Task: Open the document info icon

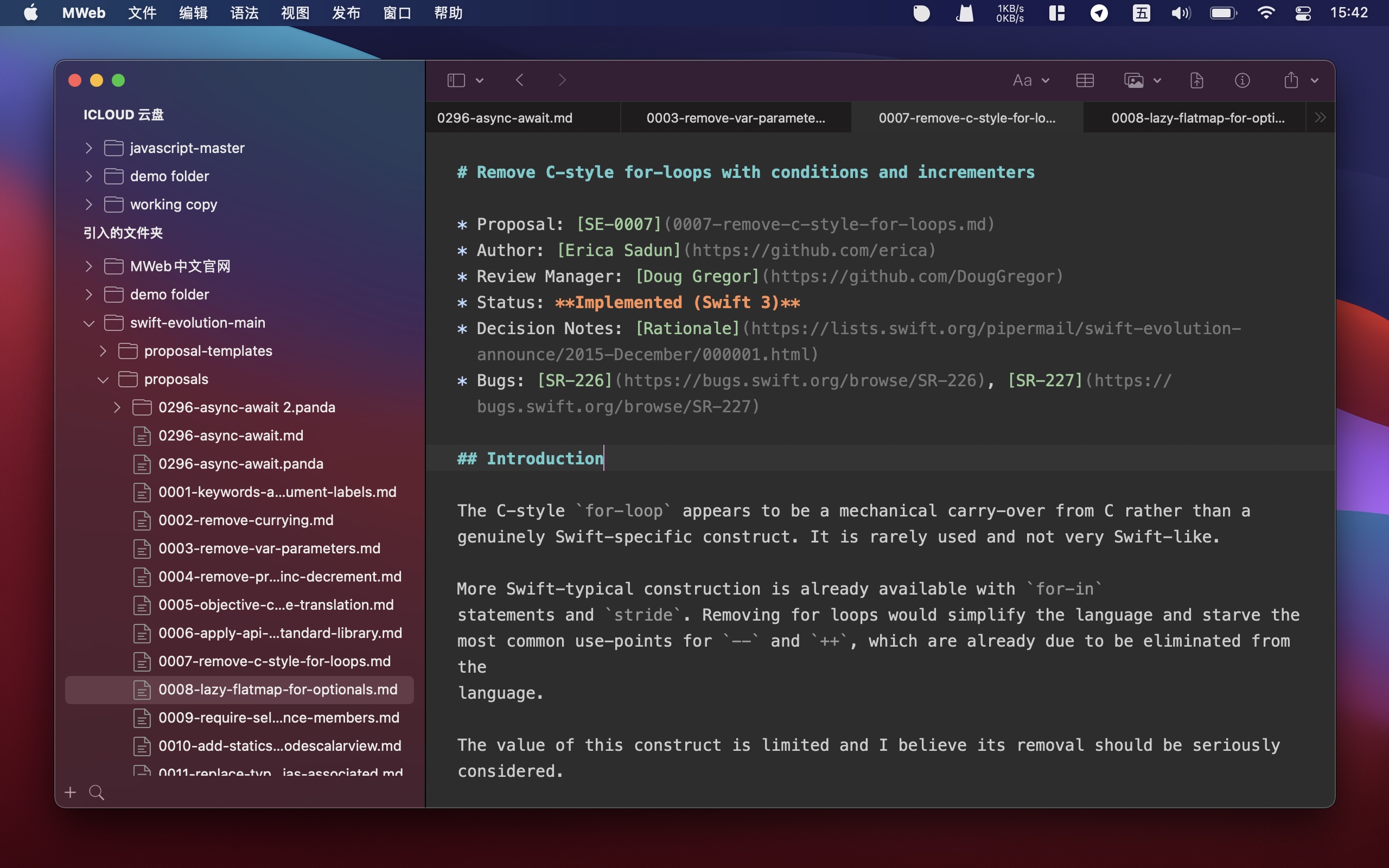Action: pyautogui.click(x=1242, y=80)
